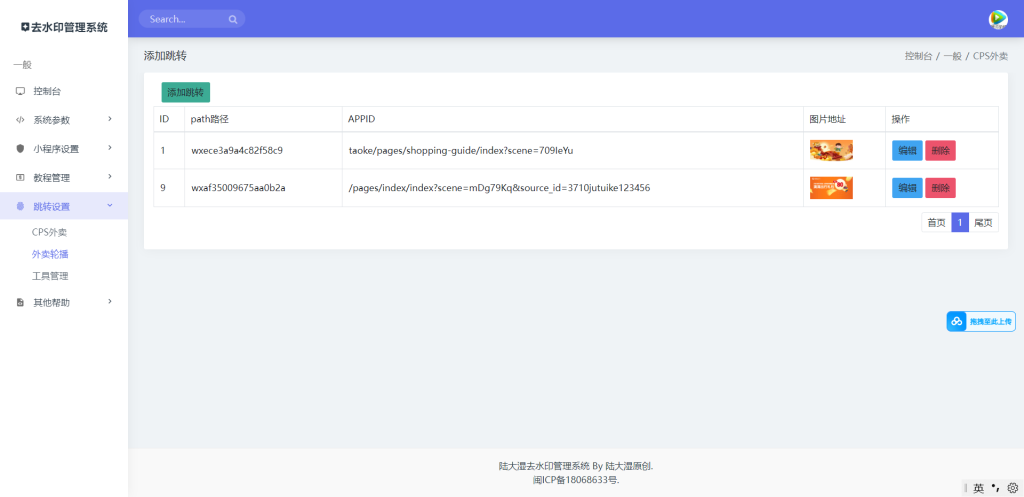Screen dimensions: 1024x497
Task: Focus the Search input field
Action: (x=192, y=19)
